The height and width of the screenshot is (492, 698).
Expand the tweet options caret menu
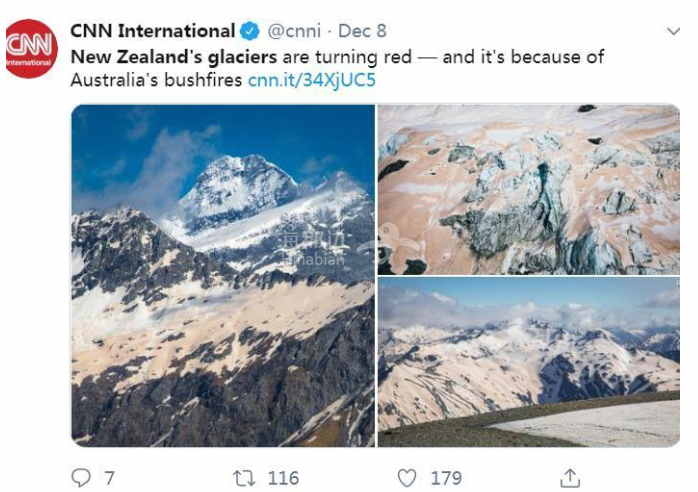pos(672,32)
